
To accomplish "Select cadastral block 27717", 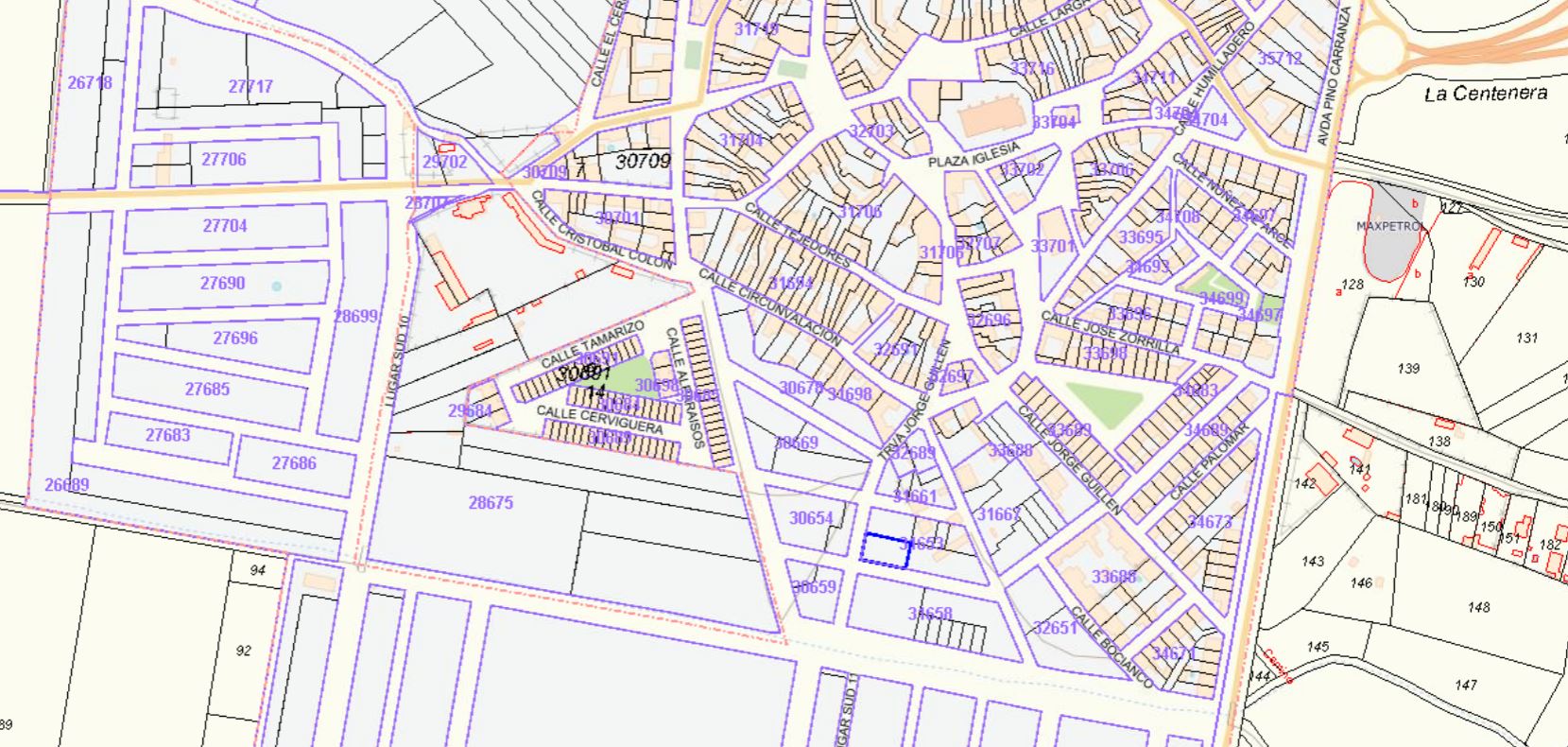I will 250,87.
